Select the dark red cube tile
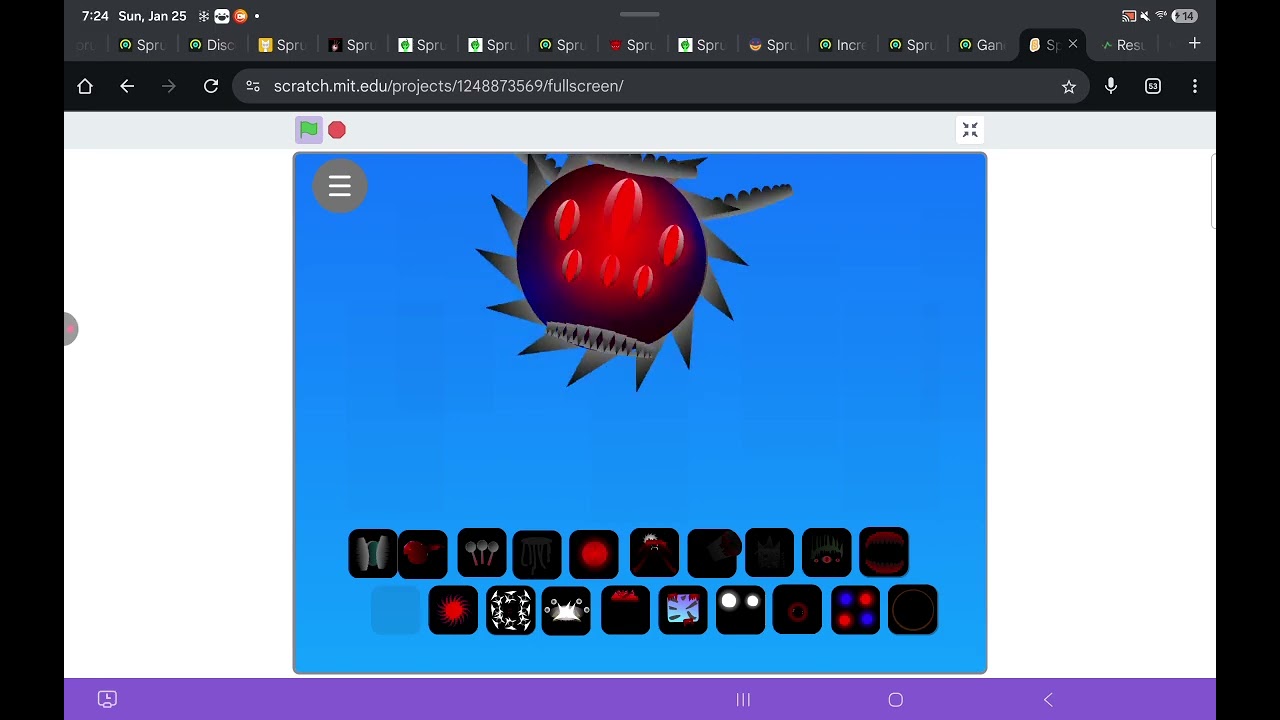 click(713, 553)
